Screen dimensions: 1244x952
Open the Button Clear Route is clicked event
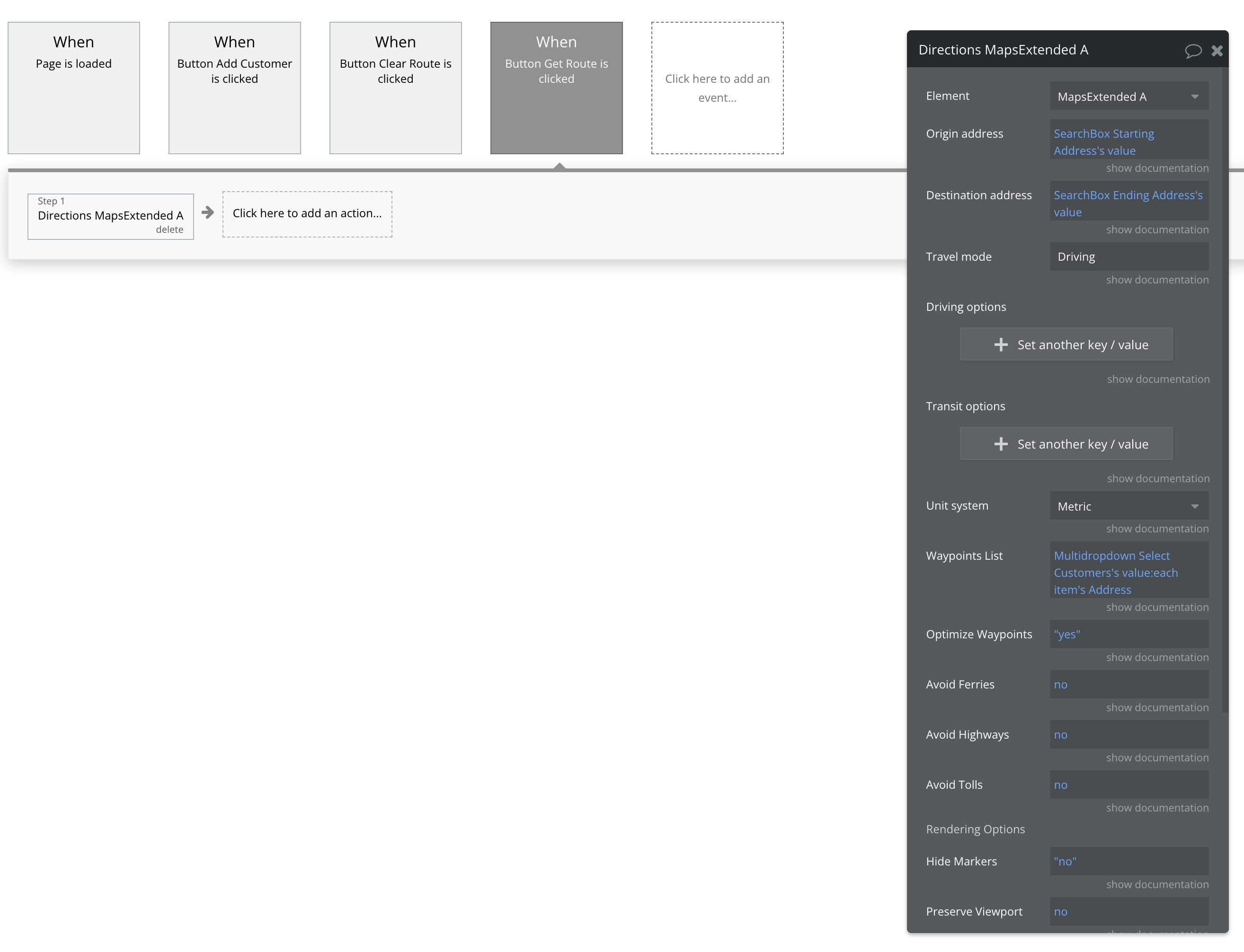(x=395, y=87)
